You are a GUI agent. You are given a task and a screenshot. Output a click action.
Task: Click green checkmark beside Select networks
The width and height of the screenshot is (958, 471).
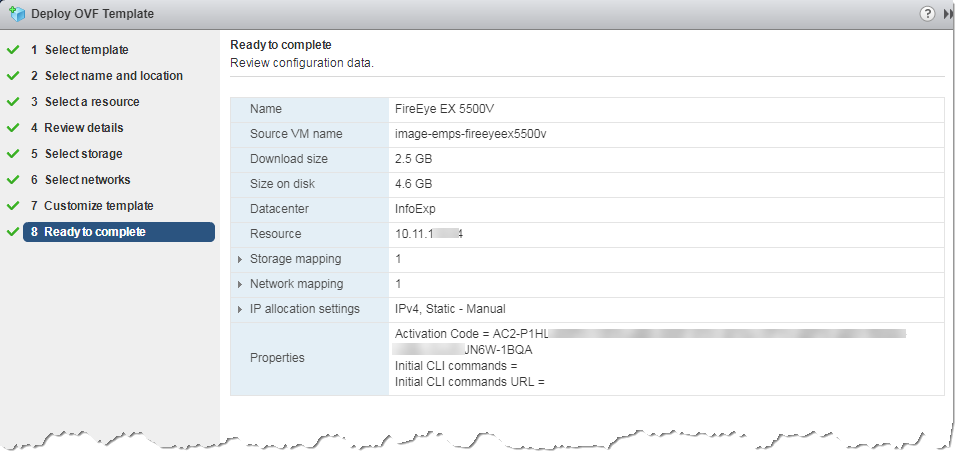(13, 180)
